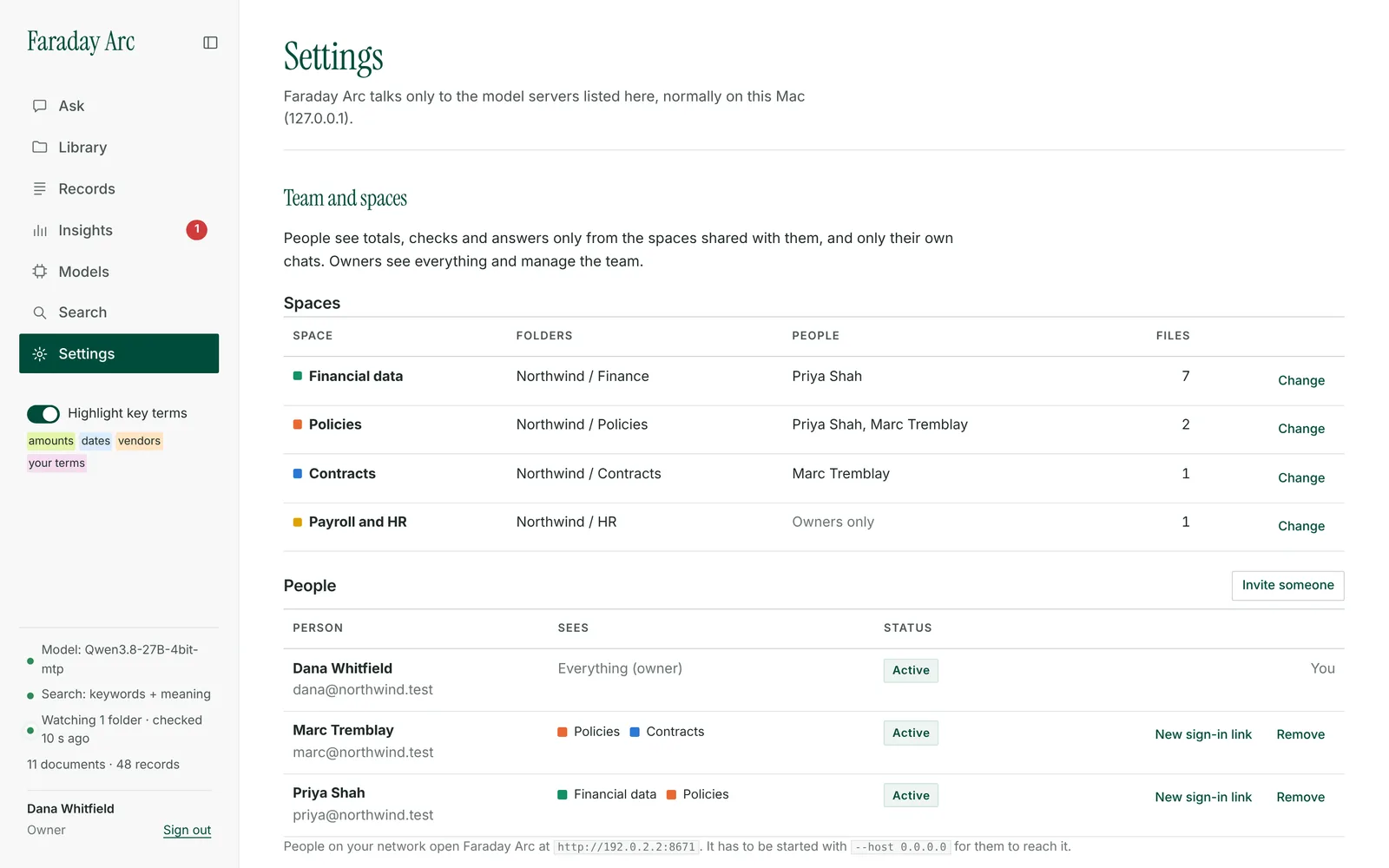1389x868 pixels.
Task: Click the yellow Payroll and HR swatch
Action: 298,522
